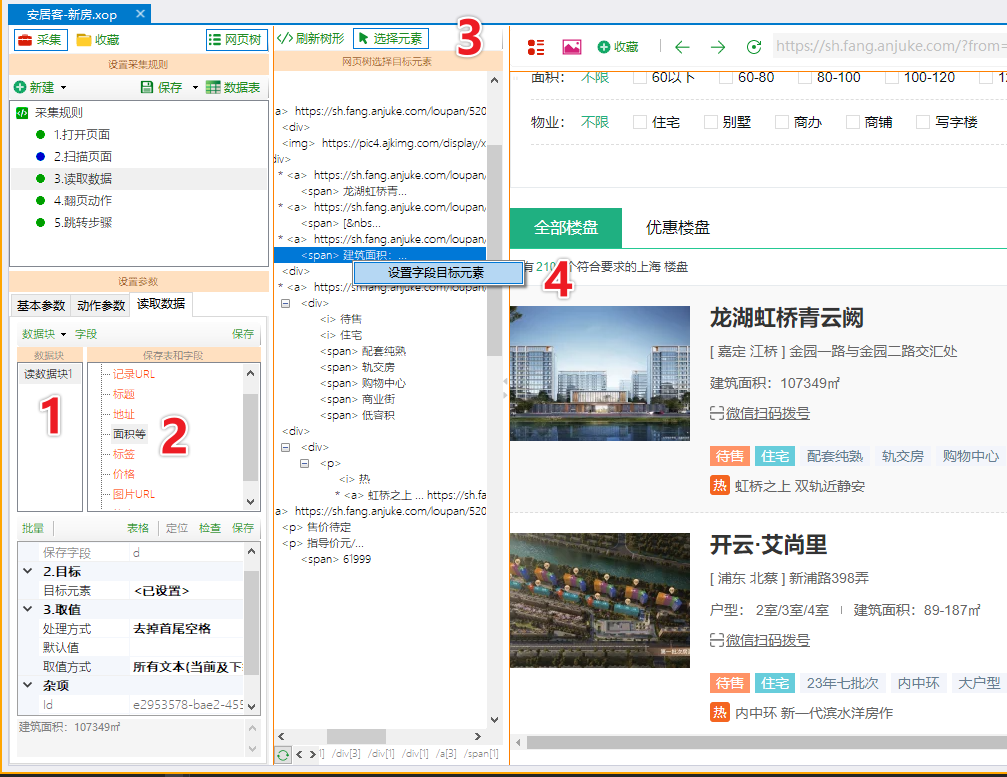The height and width of the screenshot is (777, 1007).
Task: Check the 别墅 property checkbox
Action: point(711,122)
